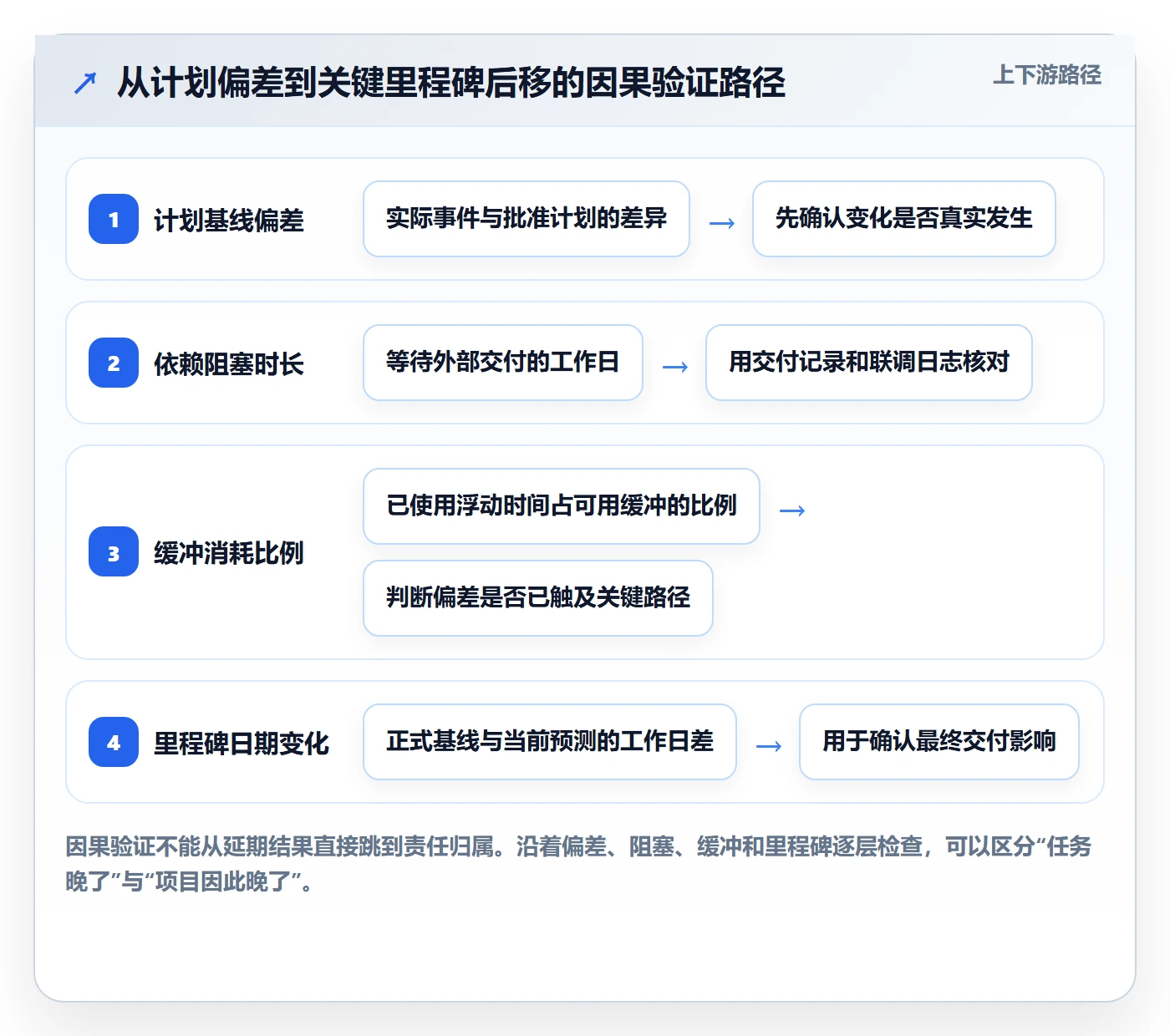Click the 等待外部交付的工作日 chip
Viewport: 1170px width, 1036px height.
(503, 363)
